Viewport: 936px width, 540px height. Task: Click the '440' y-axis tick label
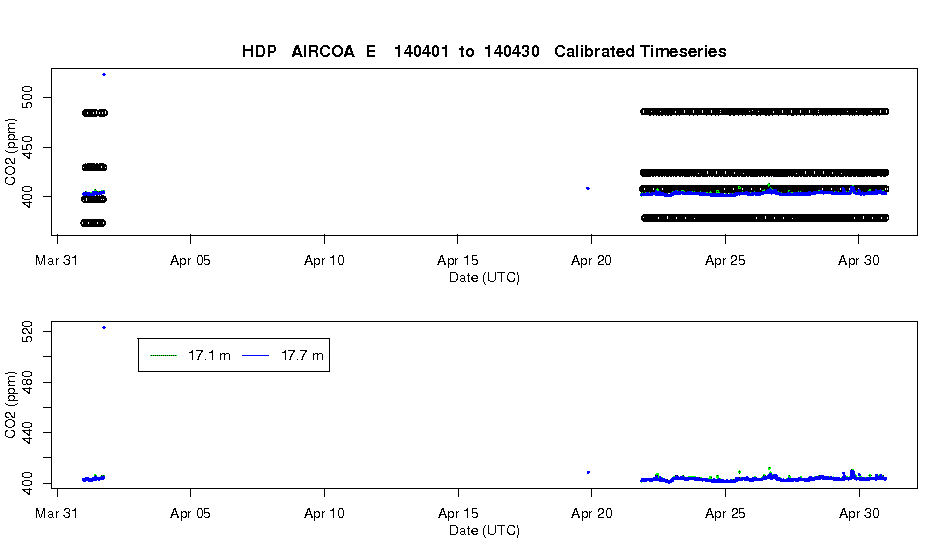point(27,433)
